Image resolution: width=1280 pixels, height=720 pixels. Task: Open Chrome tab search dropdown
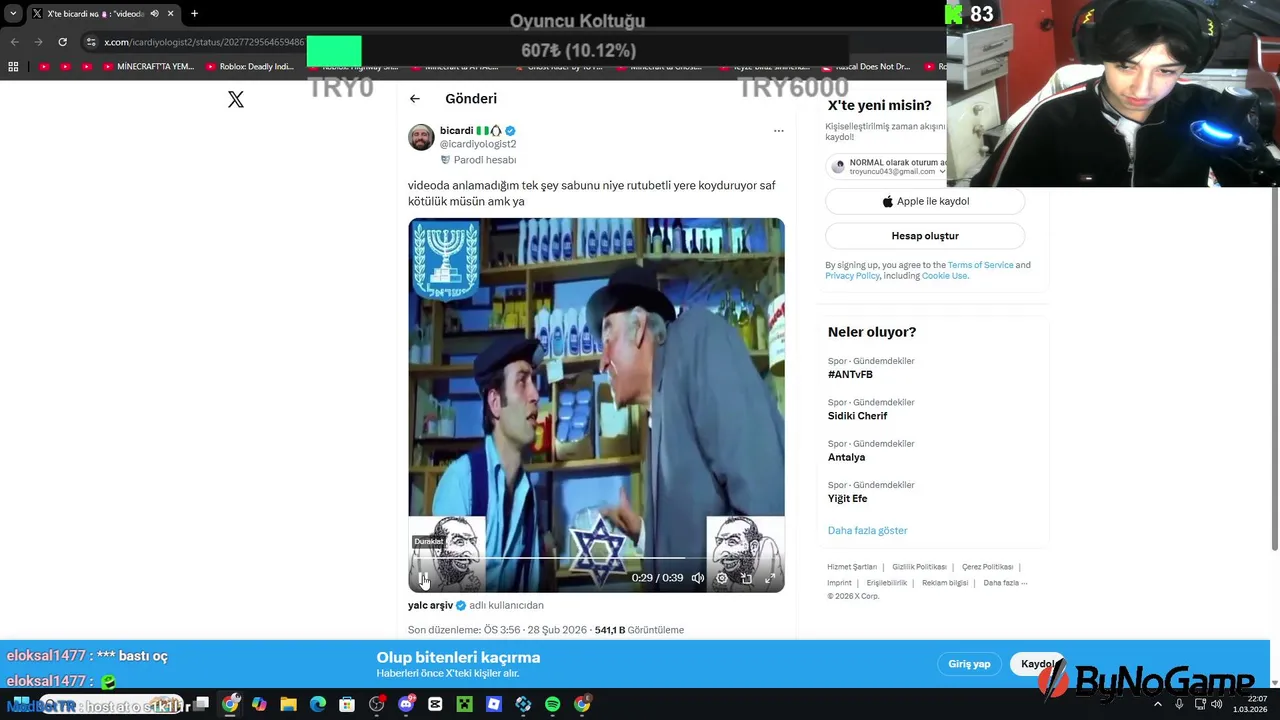point(13,14)
